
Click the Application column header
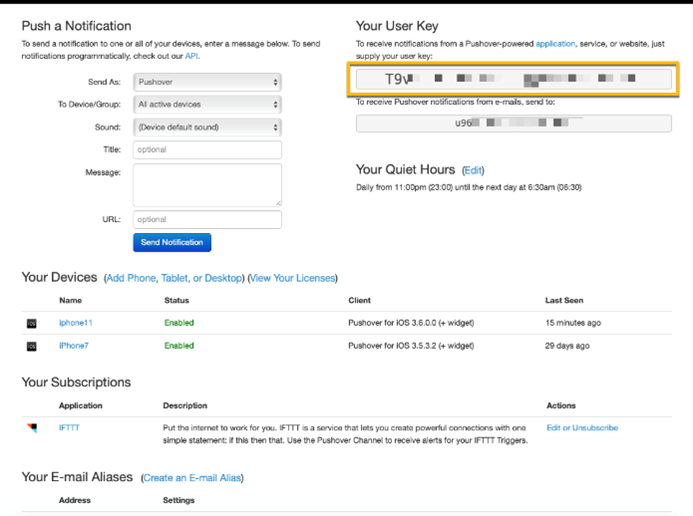click(x=80, y=406)
